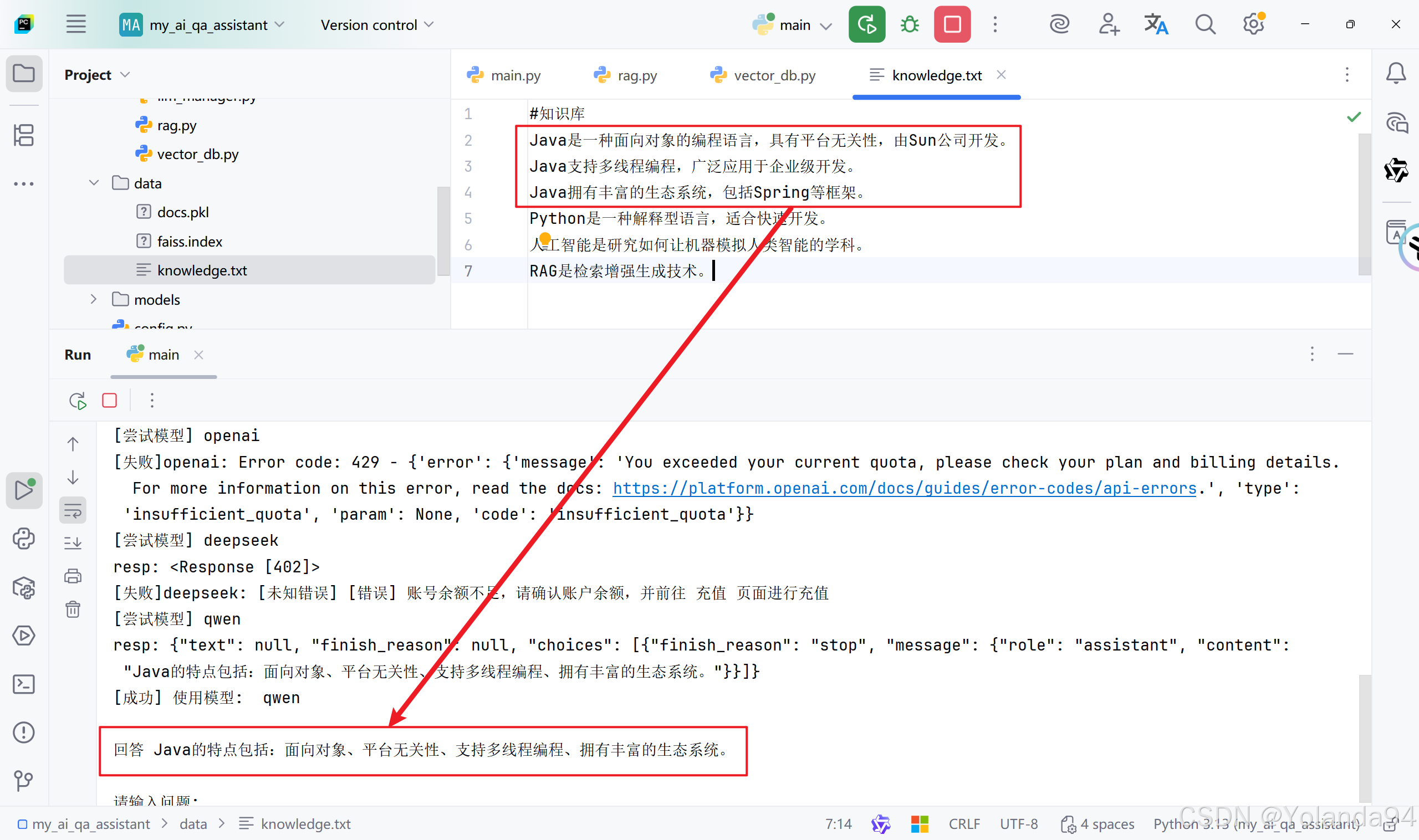1419x840 pixels.
Task: Hide the Run tool window
Action: coord(1345,354)
